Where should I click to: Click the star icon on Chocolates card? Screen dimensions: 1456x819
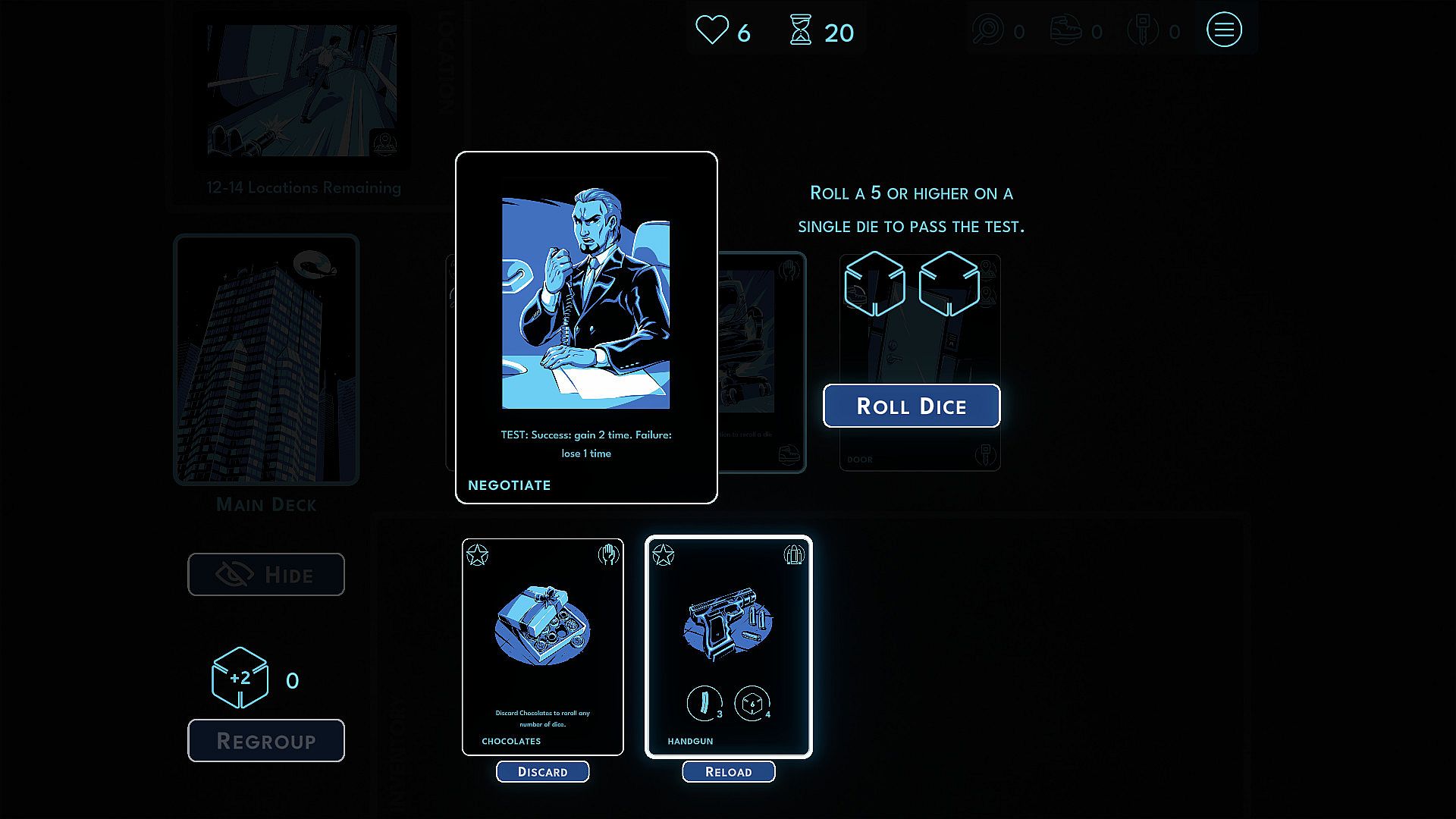[477, 555]
